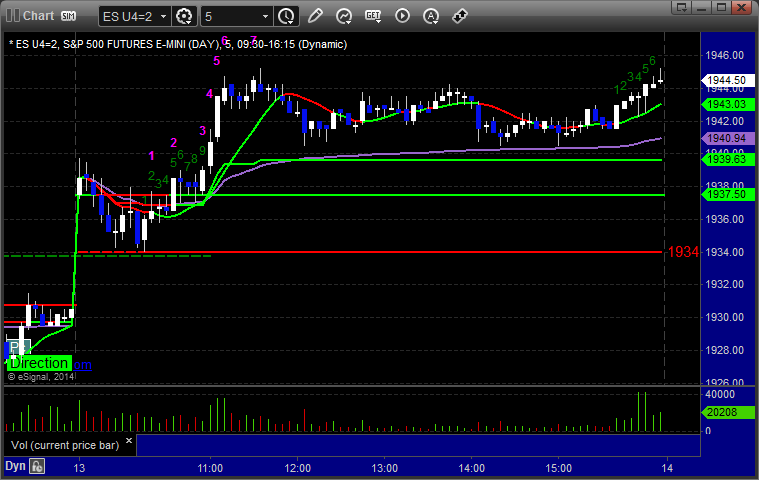The image size is (759, 480).
Task: Click the window pop-out button in title bar
Action: pos(682,7)
